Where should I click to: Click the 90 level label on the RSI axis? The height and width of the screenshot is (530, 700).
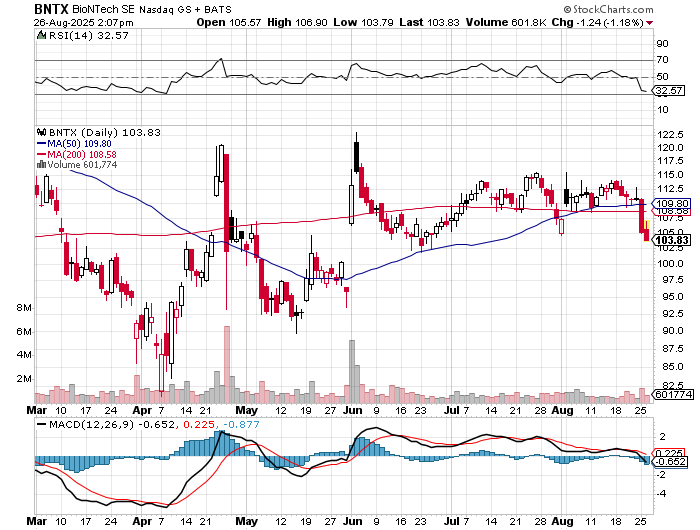click(x=662, y=44)
